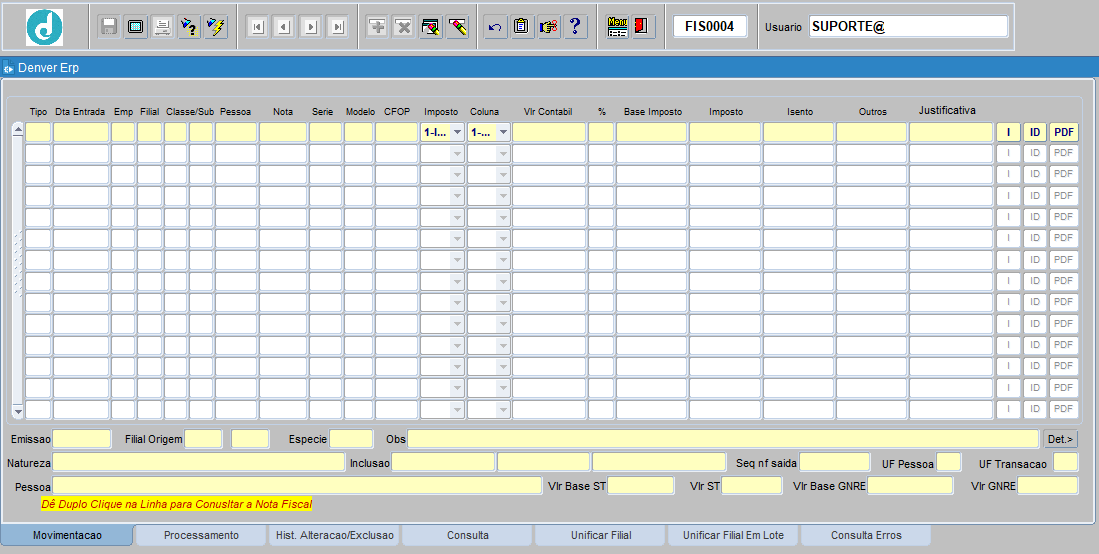Insert a new record with plus icon
This screenshot has width=1099, height=554.
click(x=377, y=27)
